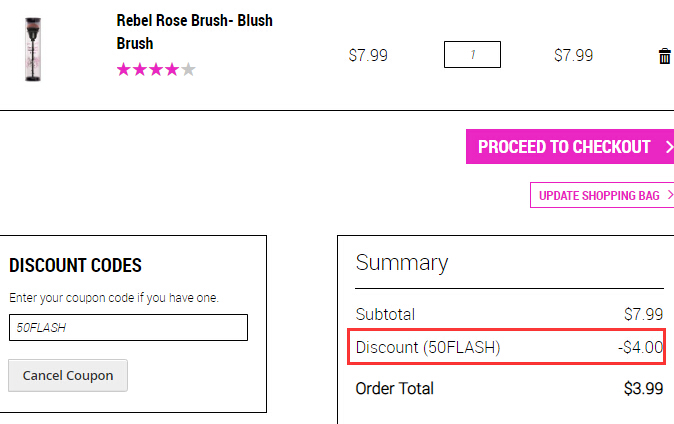
Task: Click the item unit price beside the product name
Action: [x=368, y=55]
